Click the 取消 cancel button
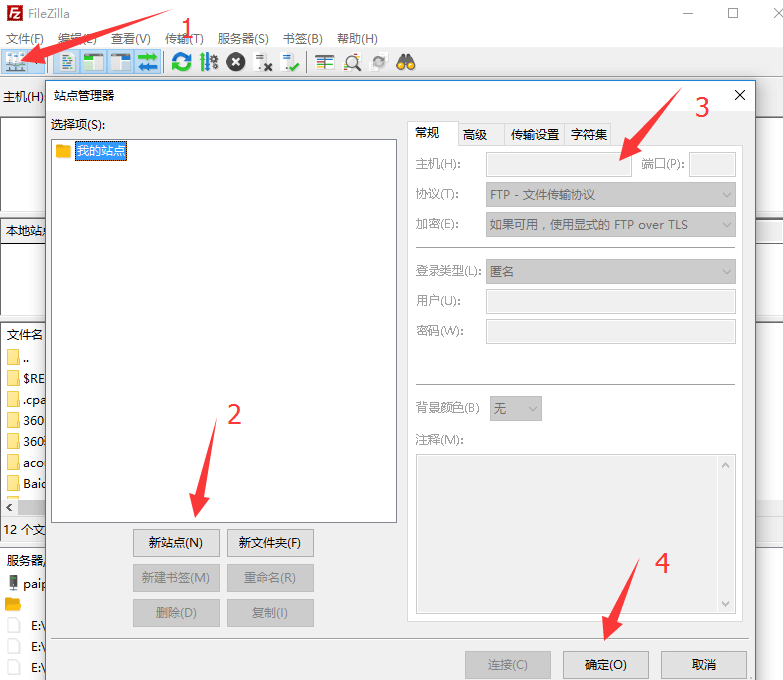The image size is (783, 680). (704, 665)
